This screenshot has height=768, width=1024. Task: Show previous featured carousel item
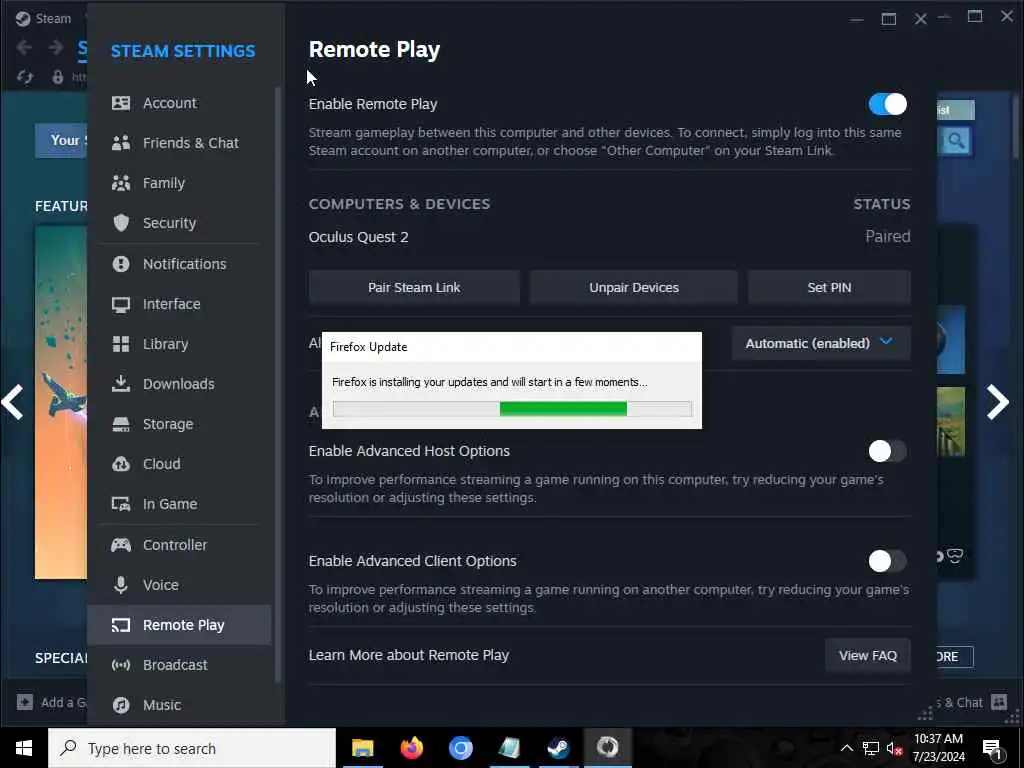click(12, 402)
